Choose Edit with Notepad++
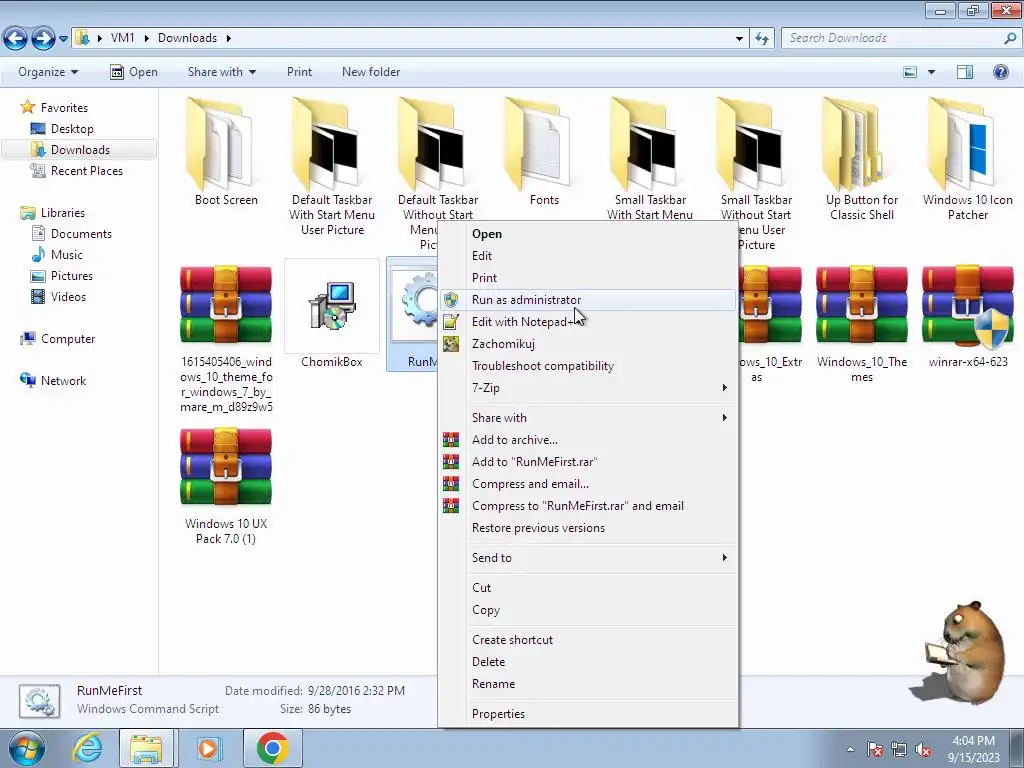1024x768 pixels. click(x=588, y=322)
